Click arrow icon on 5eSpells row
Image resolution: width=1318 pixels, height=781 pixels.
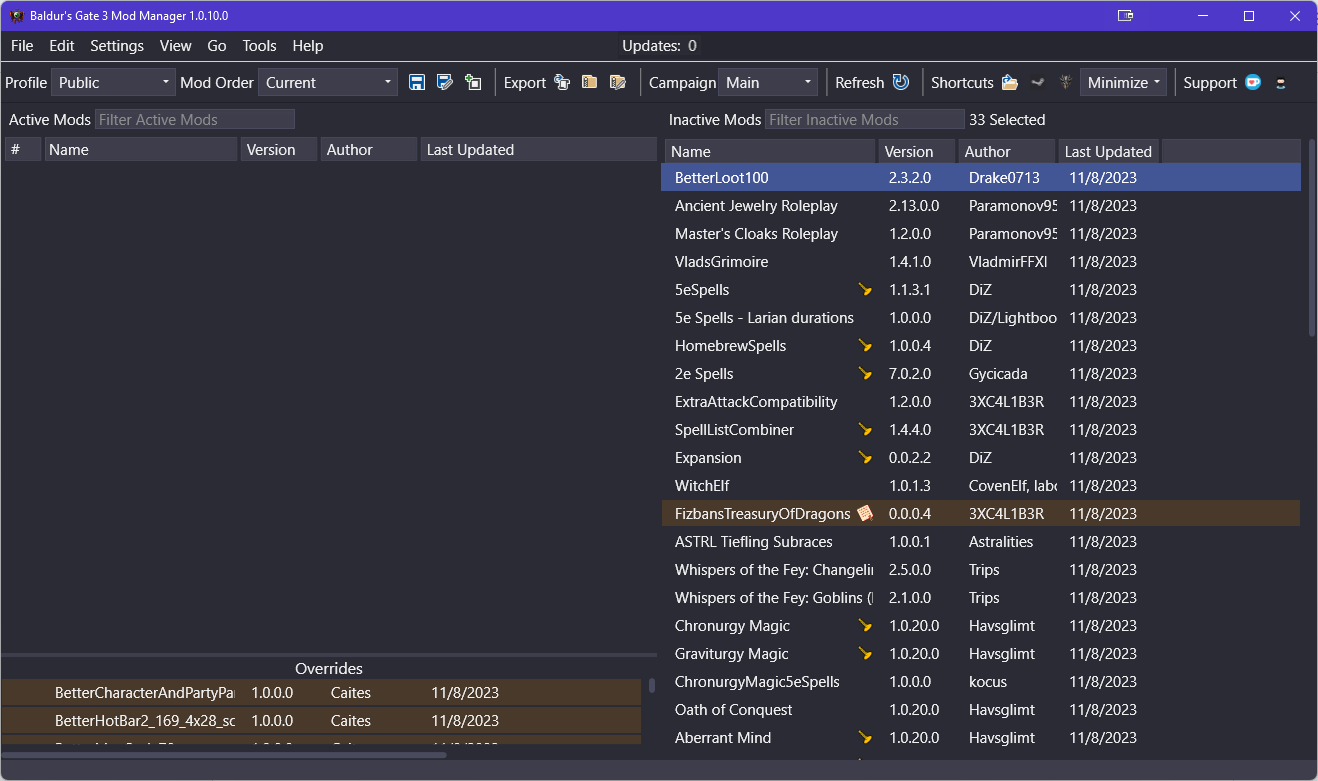pyautogui.click(x=865, y=290)
